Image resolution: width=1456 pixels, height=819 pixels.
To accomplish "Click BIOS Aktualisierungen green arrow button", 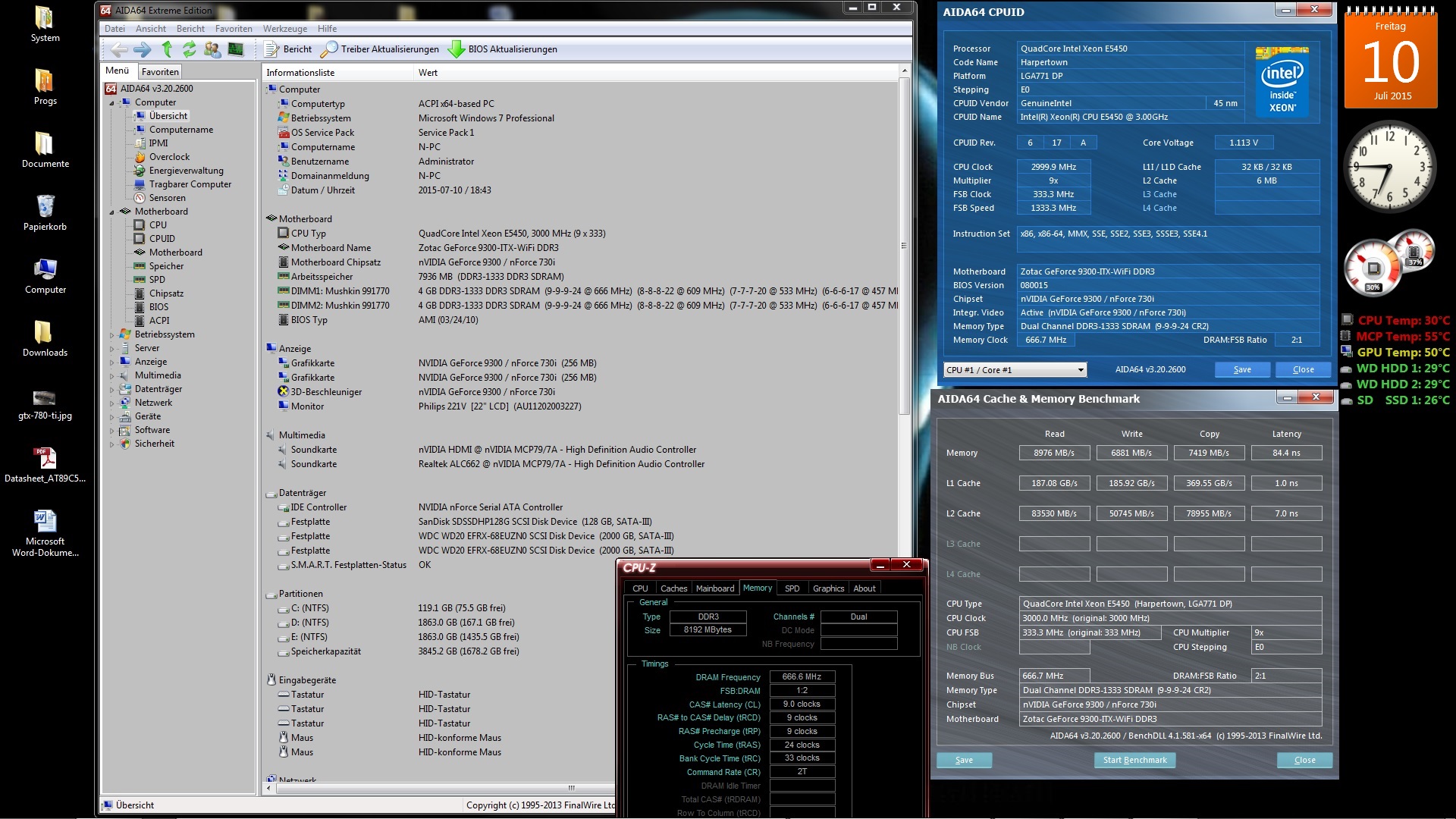I will pos(503,49).
